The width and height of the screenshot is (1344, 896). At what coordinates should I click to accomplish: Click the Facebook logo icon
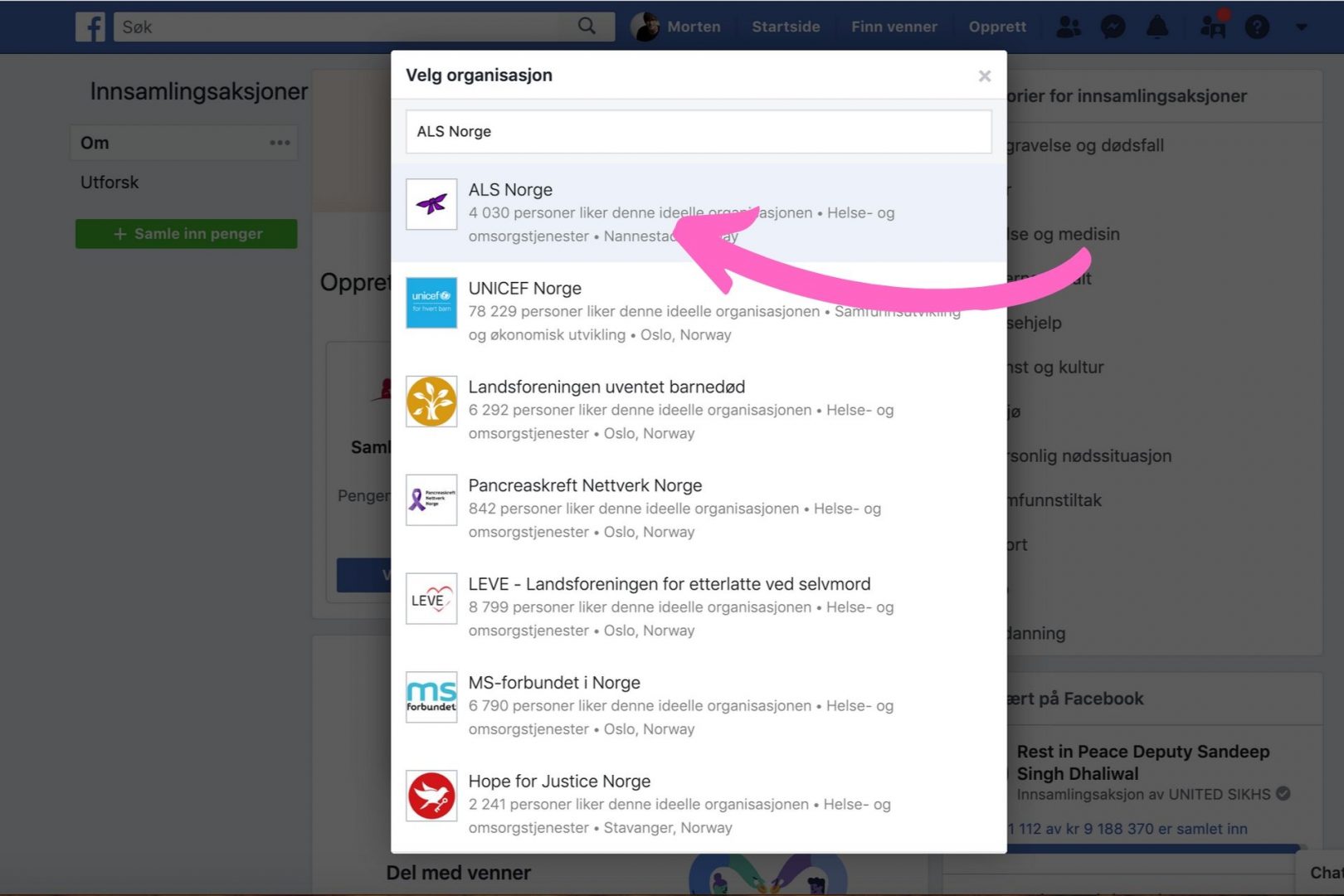[90, 27]
